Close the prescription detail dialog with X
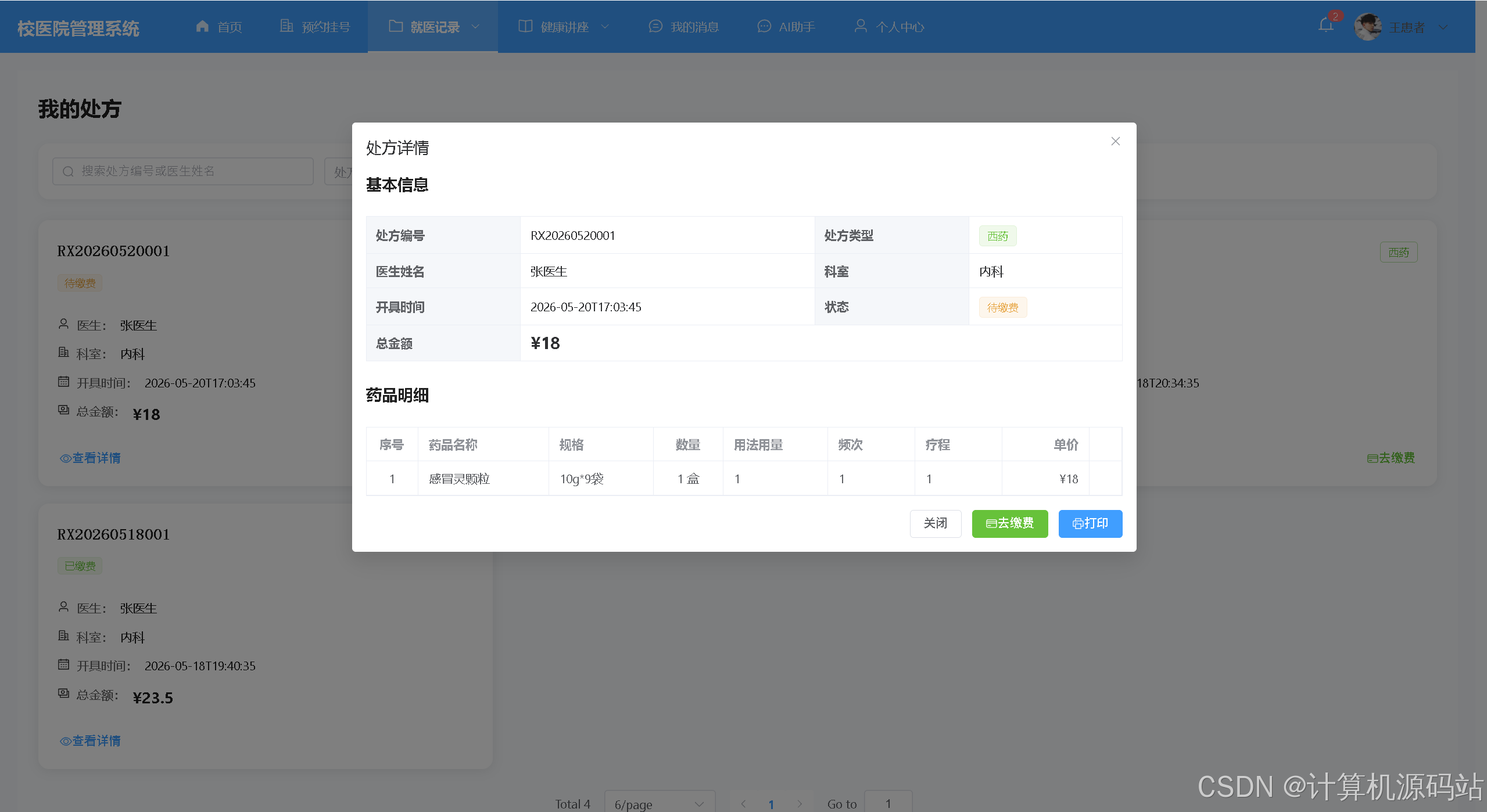1487x812 pixels. tap(1115, 141)
